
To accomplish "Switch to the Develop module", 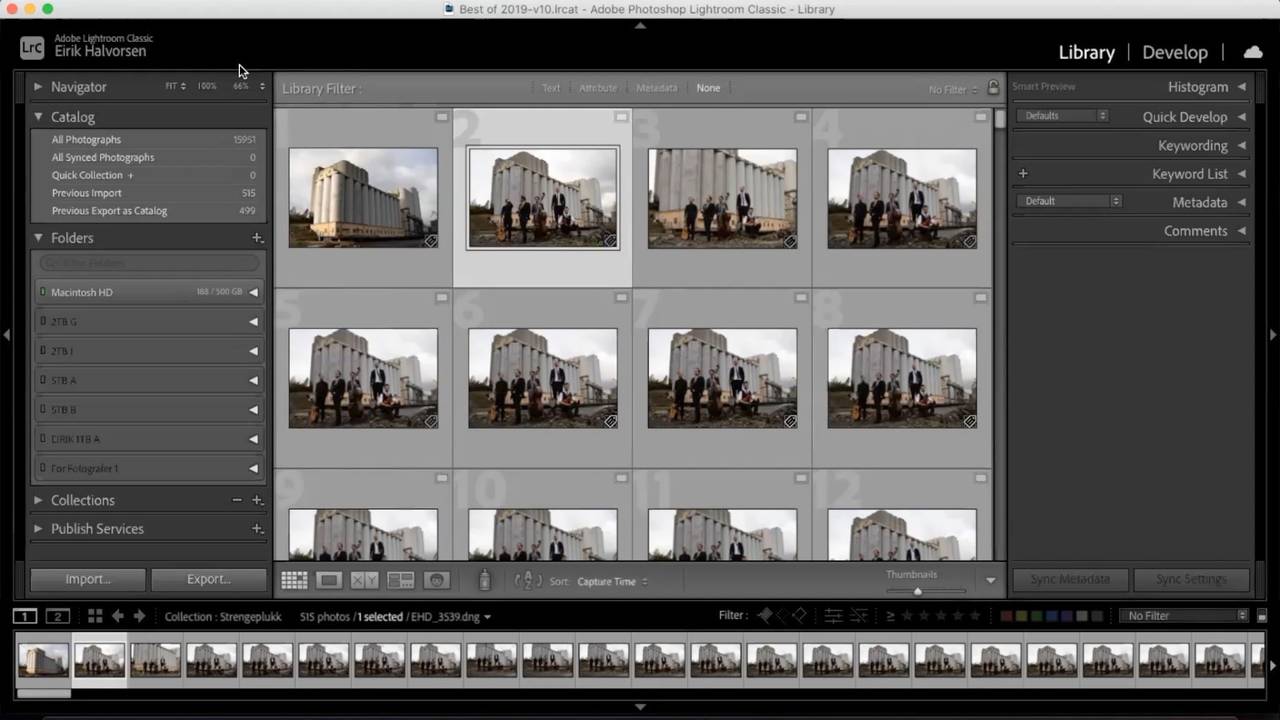I will (x=1175, y=52).
